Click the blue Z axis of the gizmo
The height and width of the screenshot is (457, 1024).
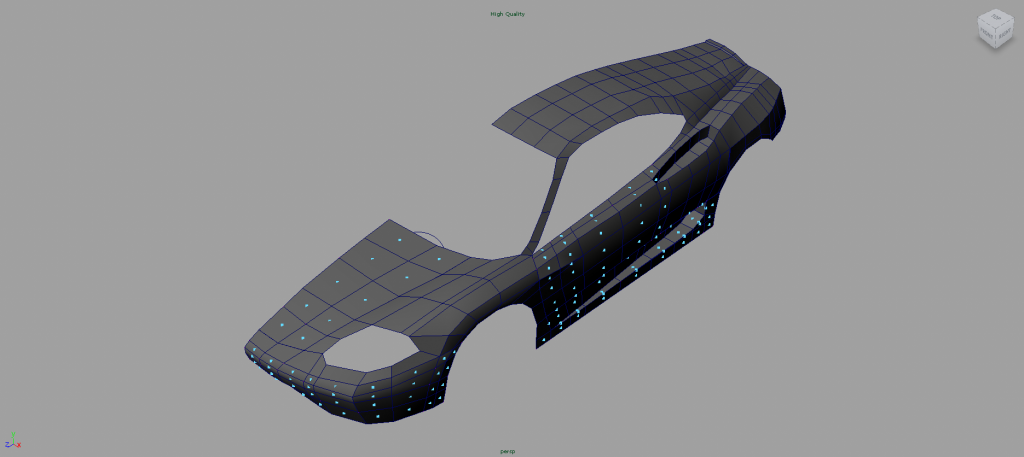point(7,444)
